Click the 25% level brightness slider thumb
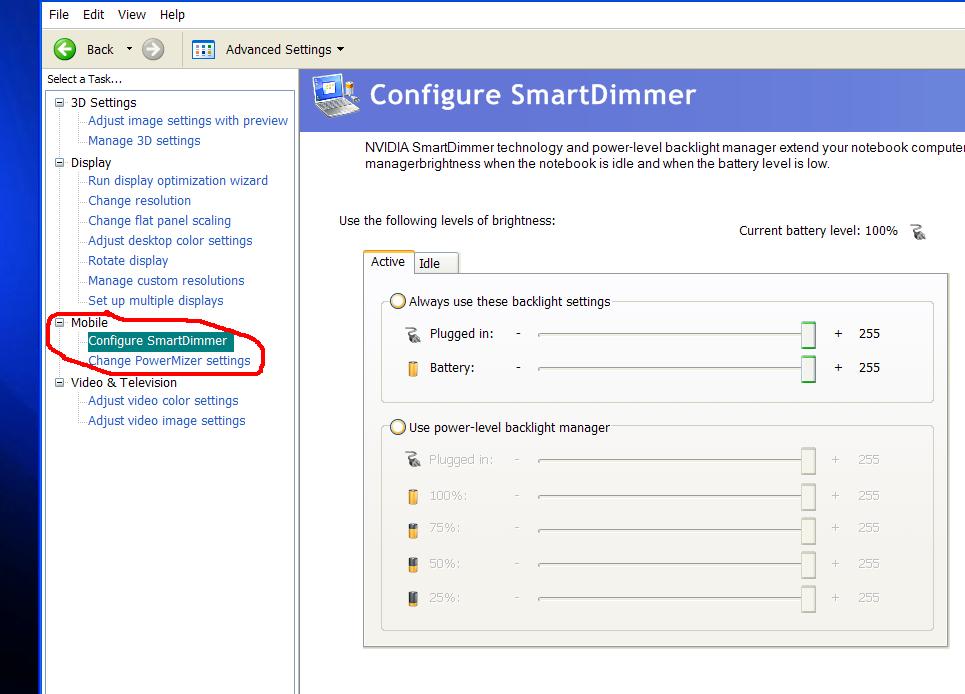Image resolution: width=965 pixels, height=694 pixels. pos(808,599)
